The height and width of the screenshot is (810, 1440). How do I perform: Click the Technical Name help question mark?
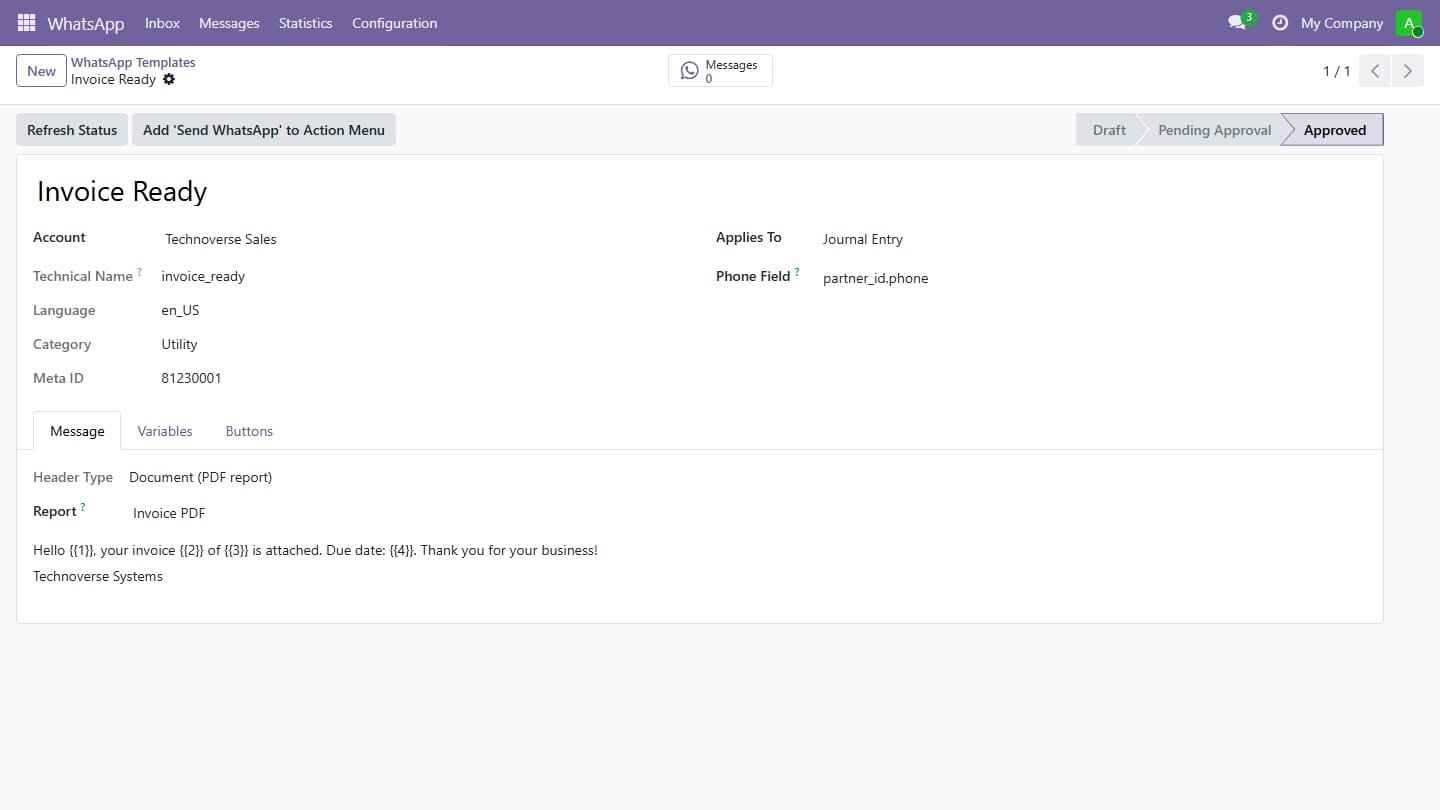(139, 272)
